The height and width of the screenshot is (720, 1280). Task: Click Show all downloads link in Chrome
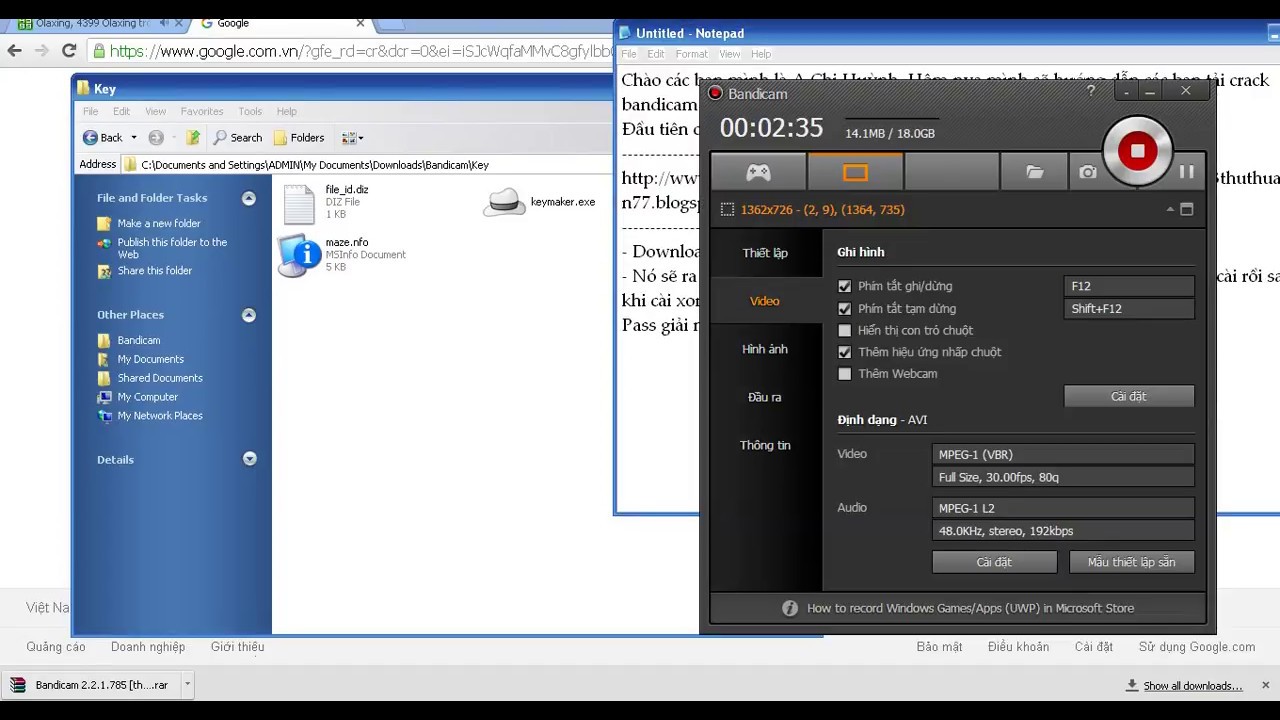1193,686
